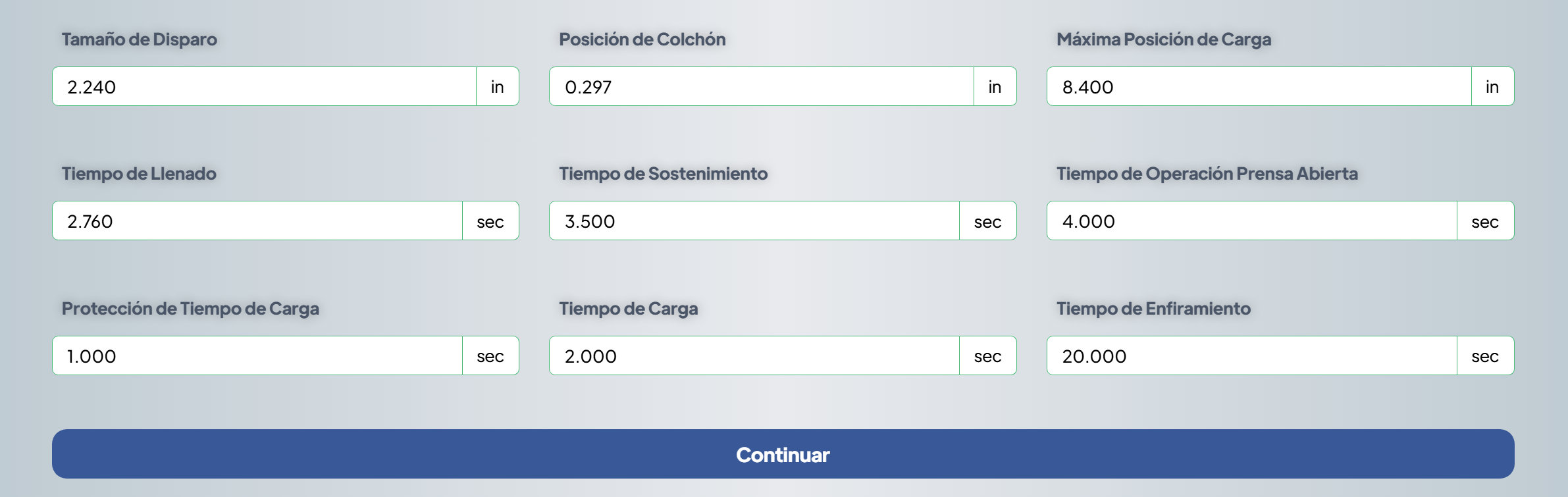Click "sec" unit beside Tiempo de Sostenimiento
This screenshot has width=1568, height=497.
(987, 222)
